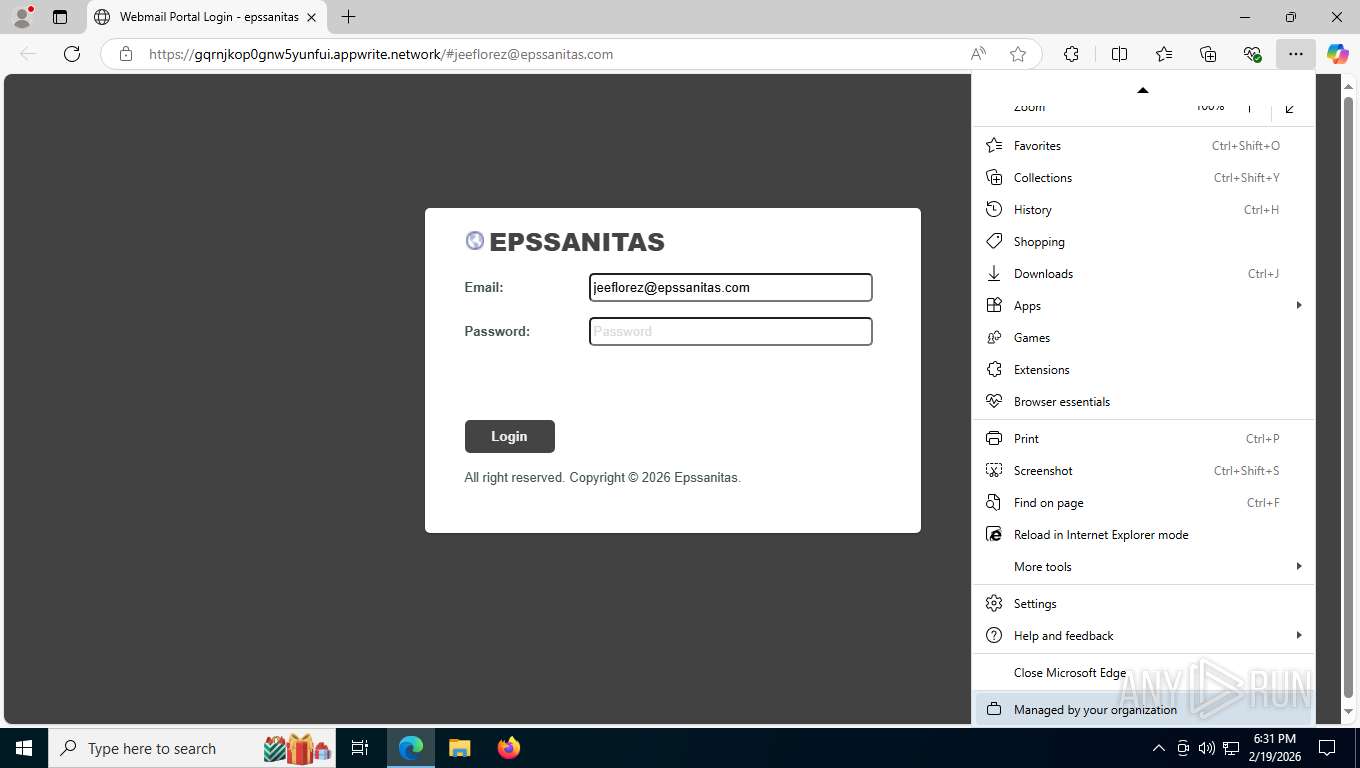Choose Shopping in the menu
The height and width of the screenshot is (768, 1360).
pos(1143,242)
